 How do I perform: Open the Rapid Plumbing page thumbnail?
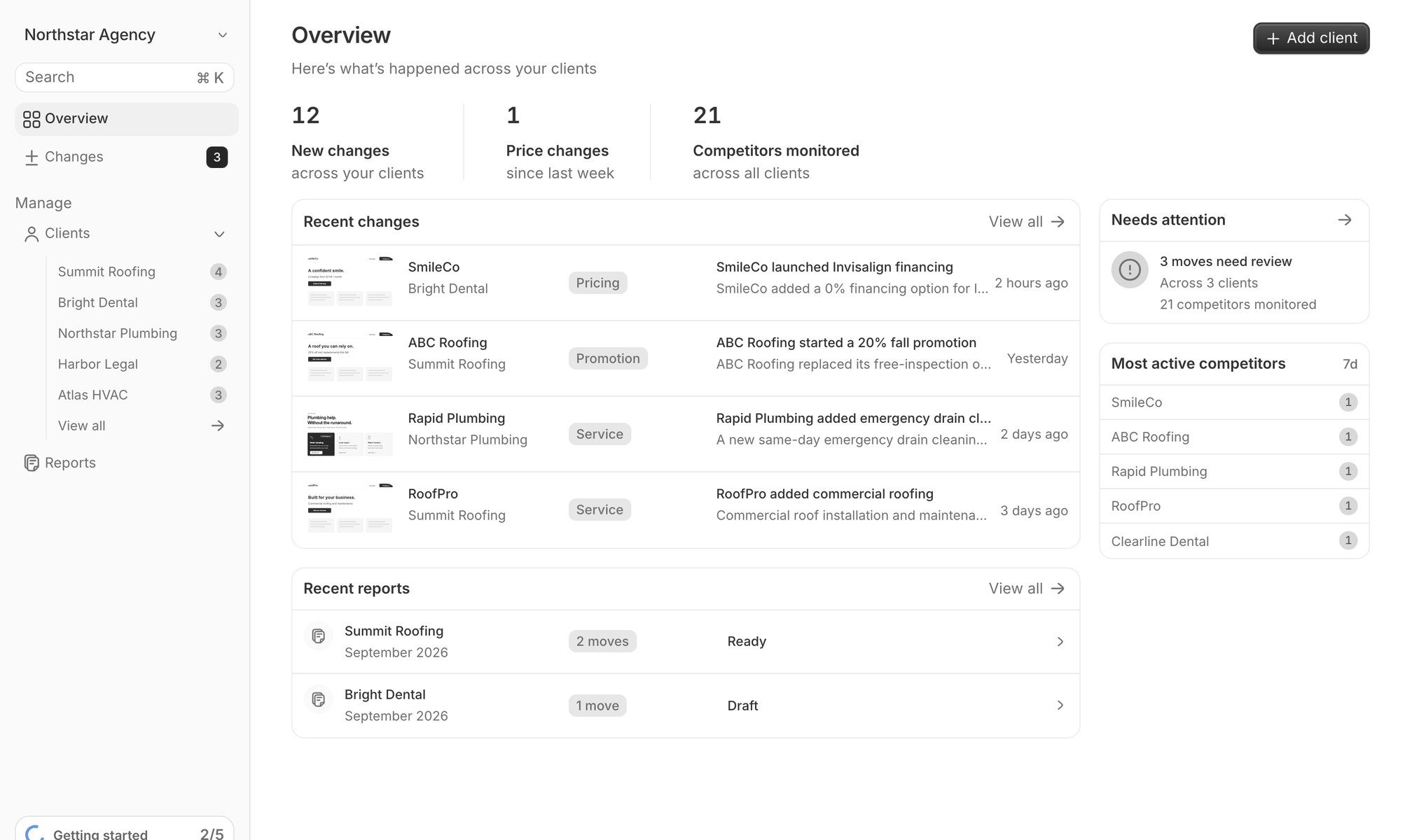pos(350,433)
